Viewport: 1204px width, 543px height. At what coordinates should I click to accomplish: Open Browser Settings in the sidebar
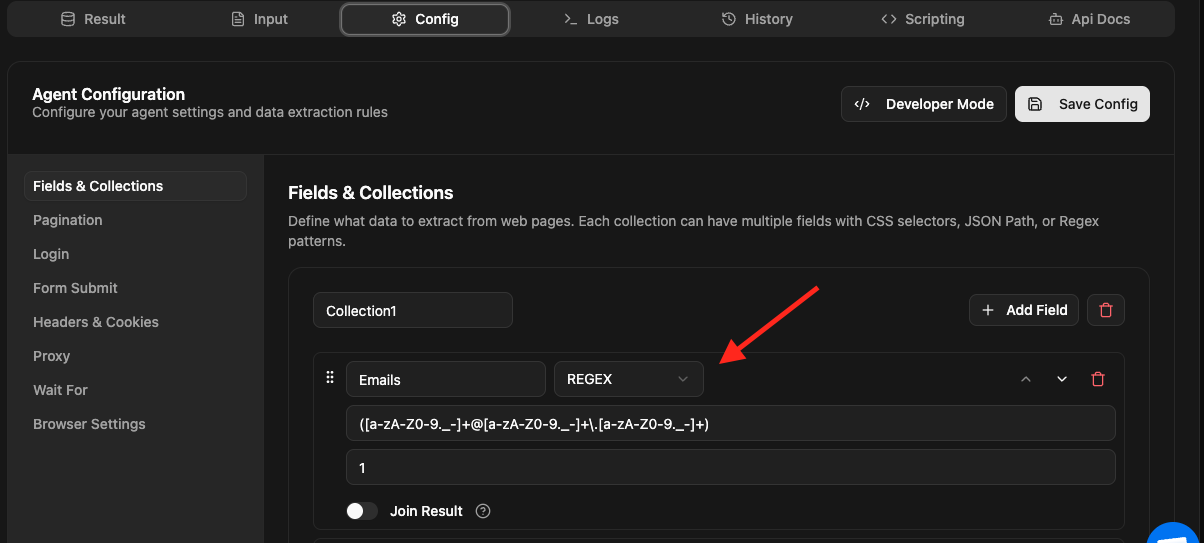click(89, 424)
